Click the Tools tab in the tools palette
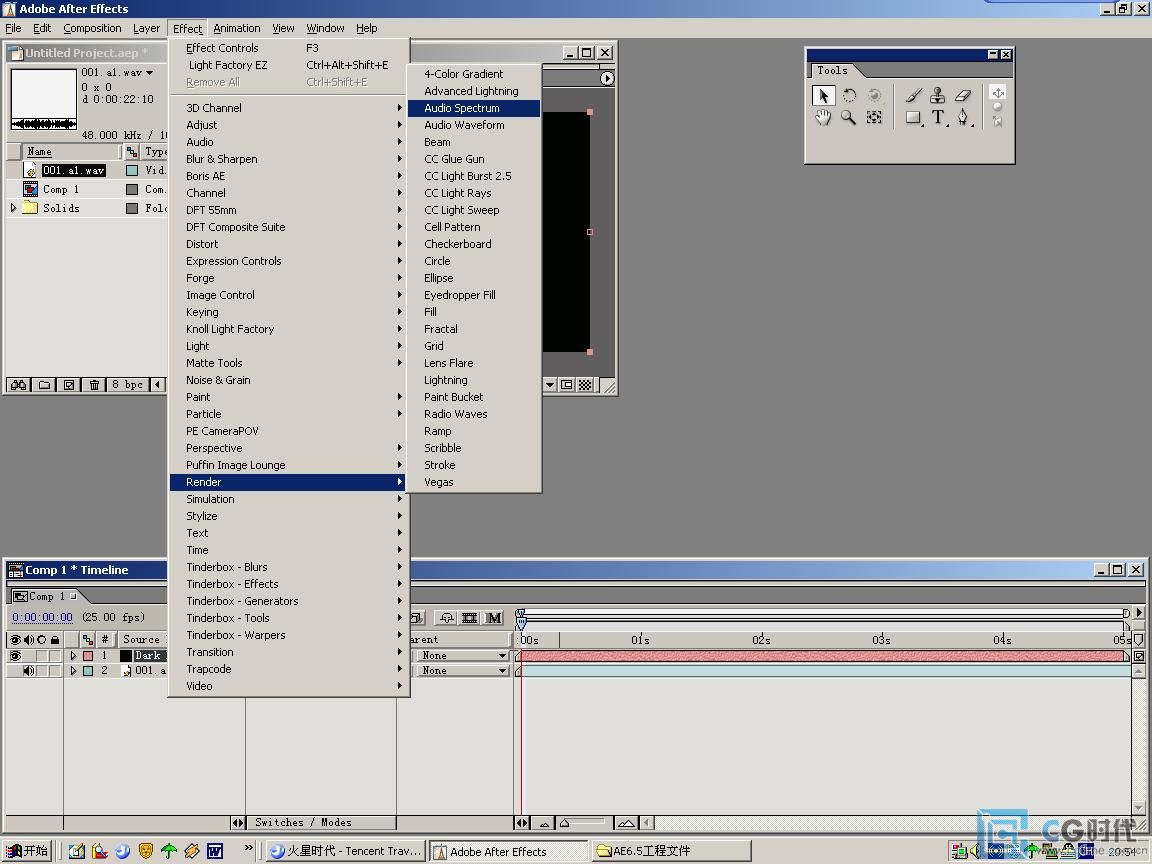 [832, 71]
